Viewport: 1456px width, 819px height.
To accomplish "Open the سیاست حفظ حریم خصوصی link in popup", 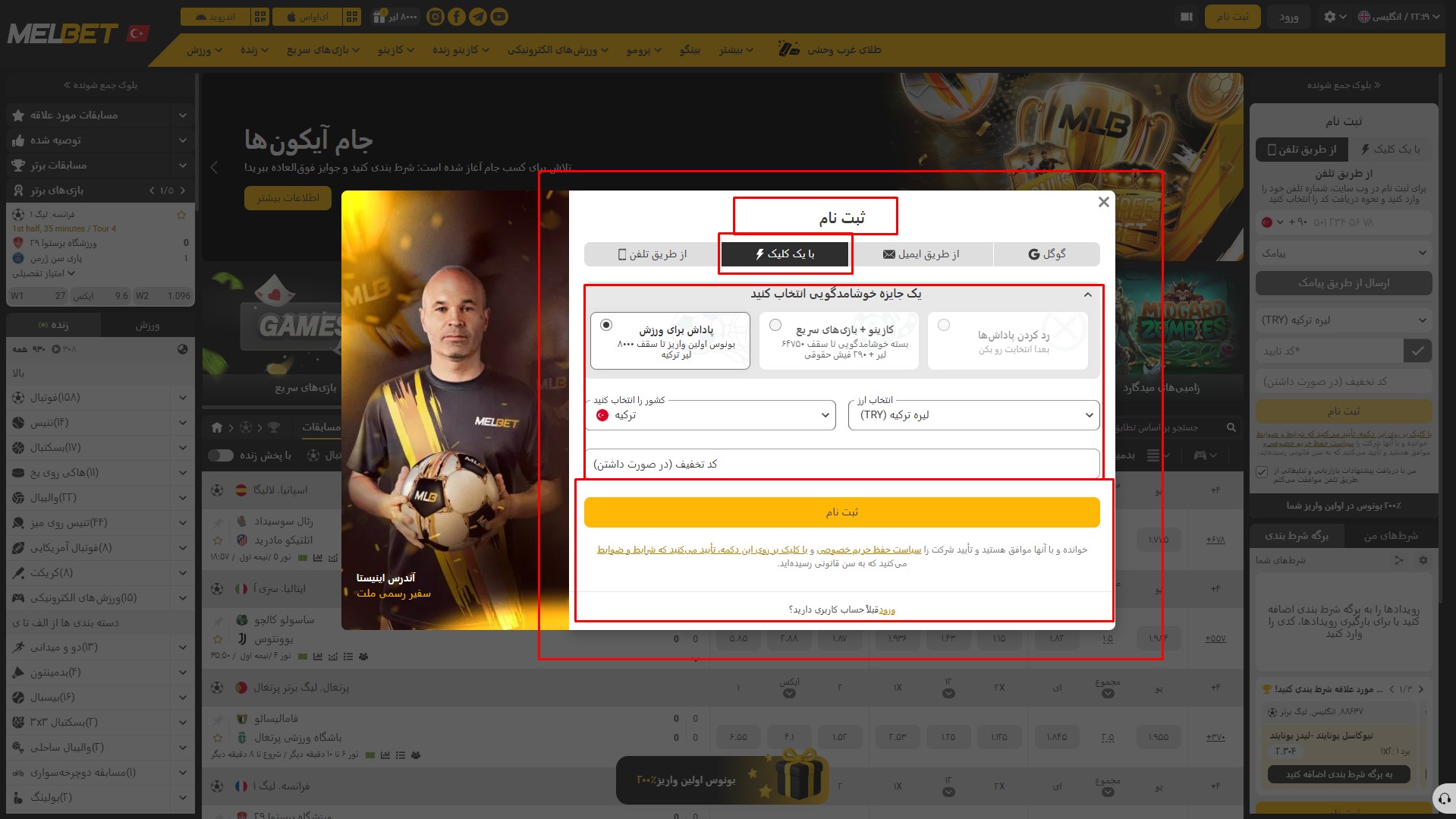I will pos(869,550).
